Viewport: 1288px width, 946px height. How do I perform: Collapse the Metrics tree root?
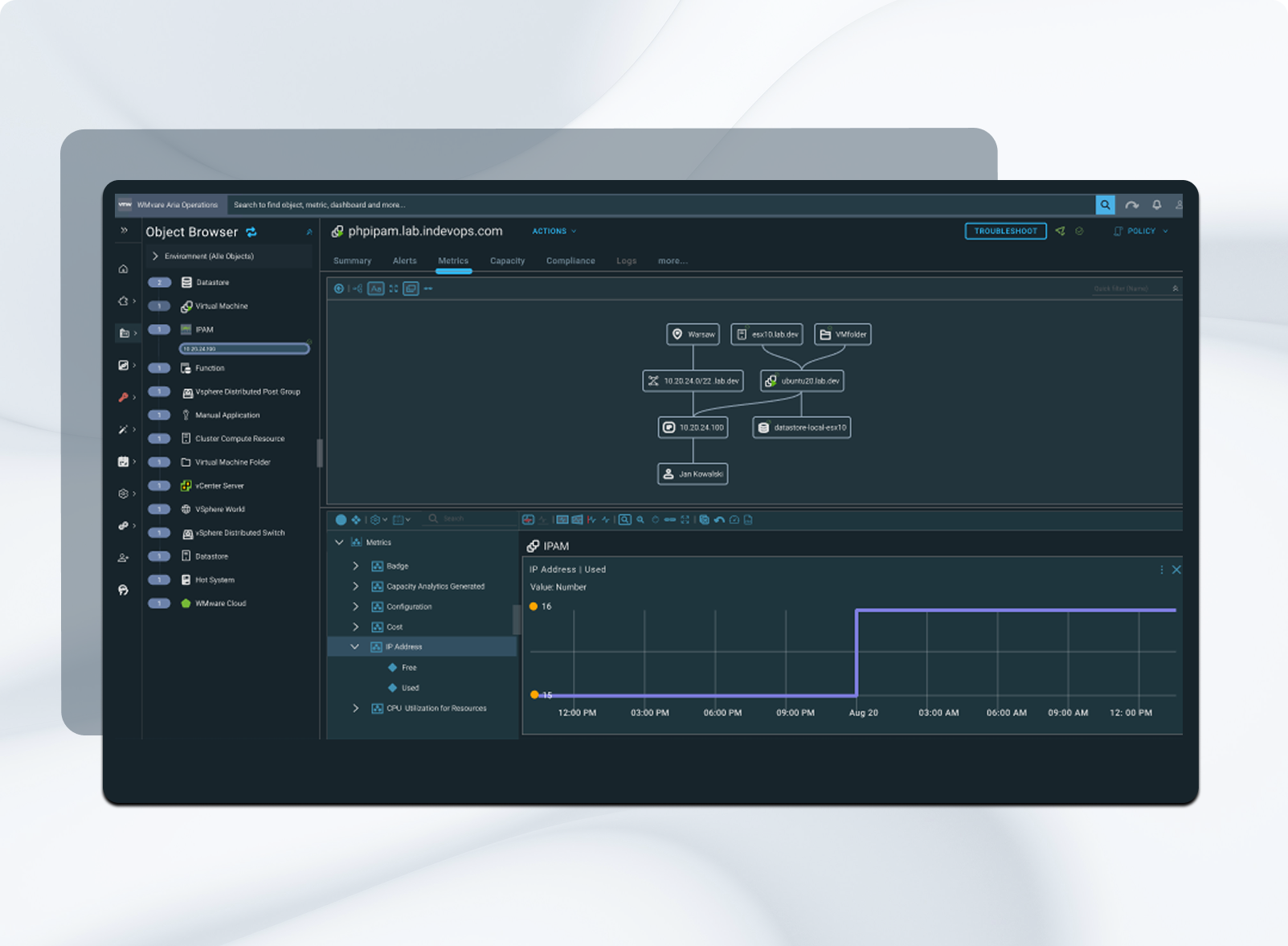(339, 543)
